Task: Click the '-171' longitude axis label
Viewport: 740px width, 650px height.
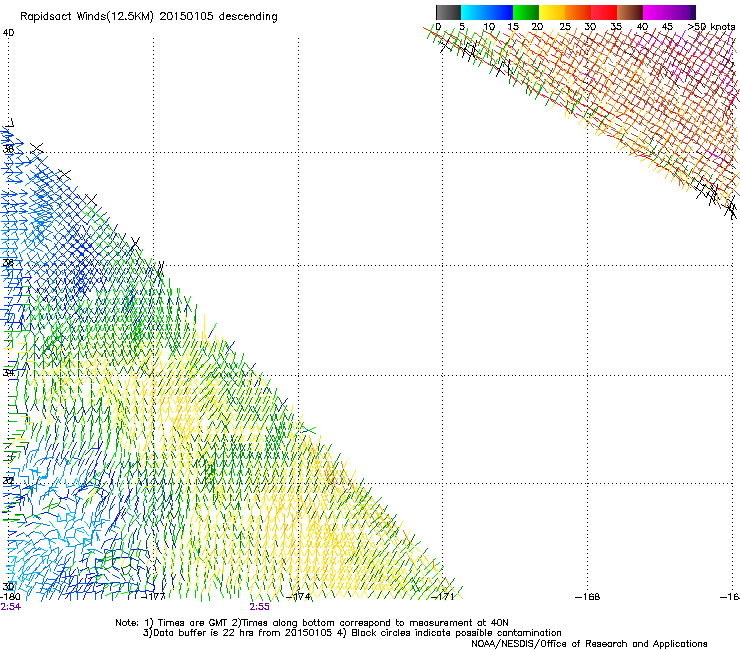Action: point(443,597)
